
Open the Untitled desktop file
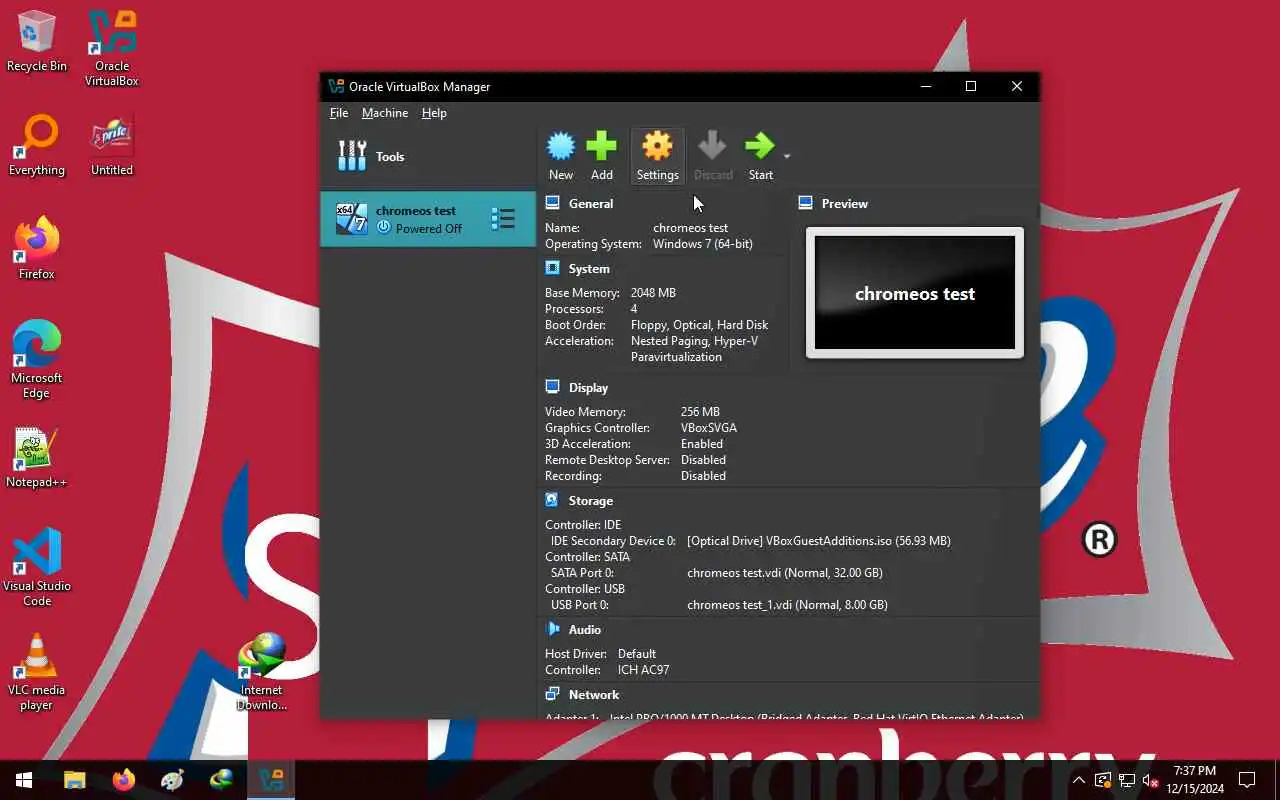tap(112, 146)
